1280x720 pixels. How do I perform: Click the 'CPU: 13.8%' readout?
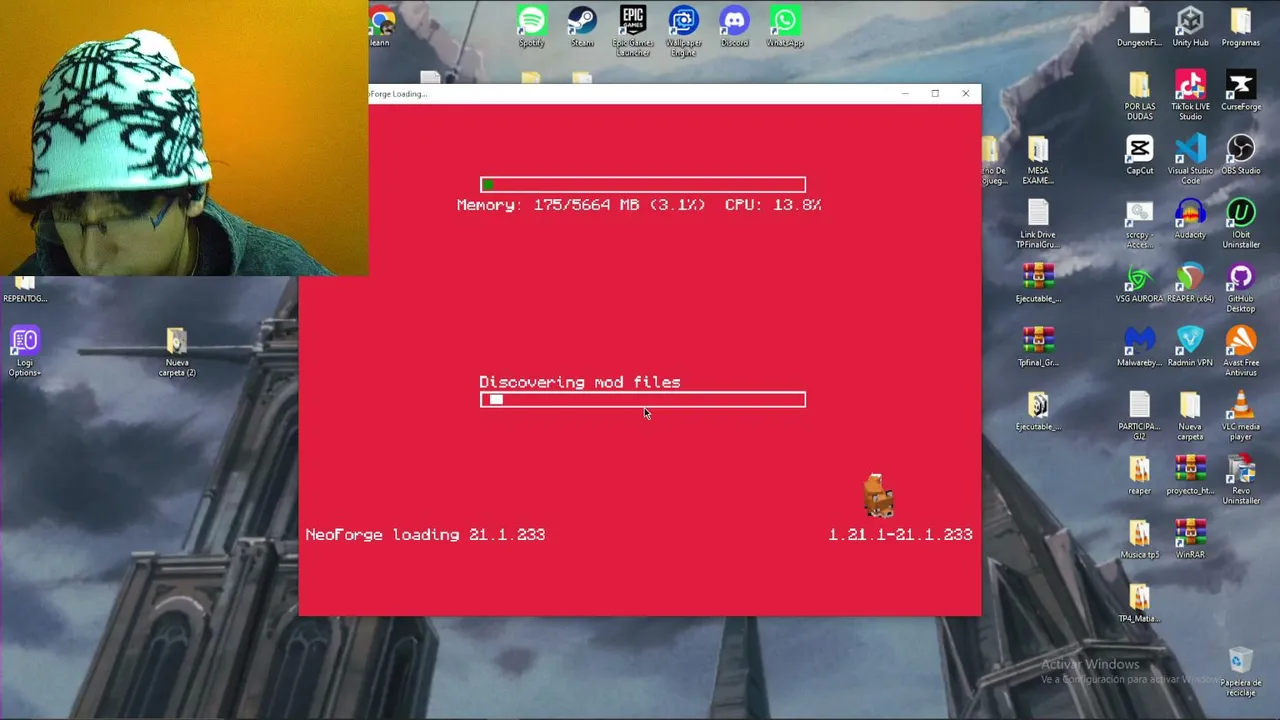(x=773, y=205)
